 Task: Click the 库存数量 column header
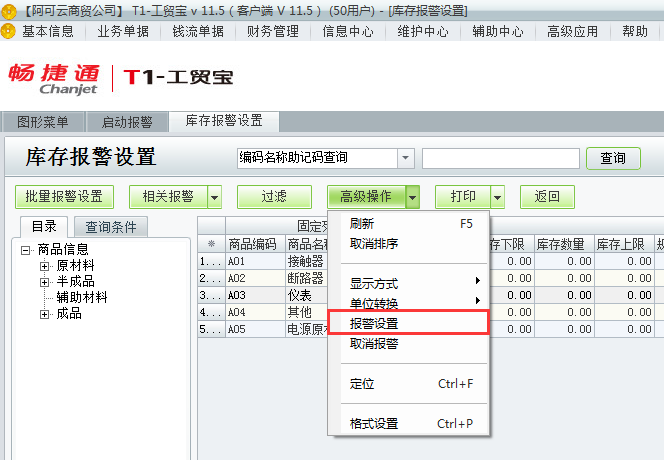(564, 244)
